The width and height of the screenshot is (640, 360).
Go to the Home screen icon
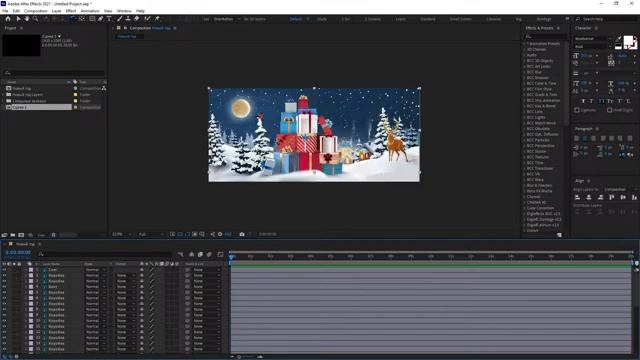click(8, 19)
